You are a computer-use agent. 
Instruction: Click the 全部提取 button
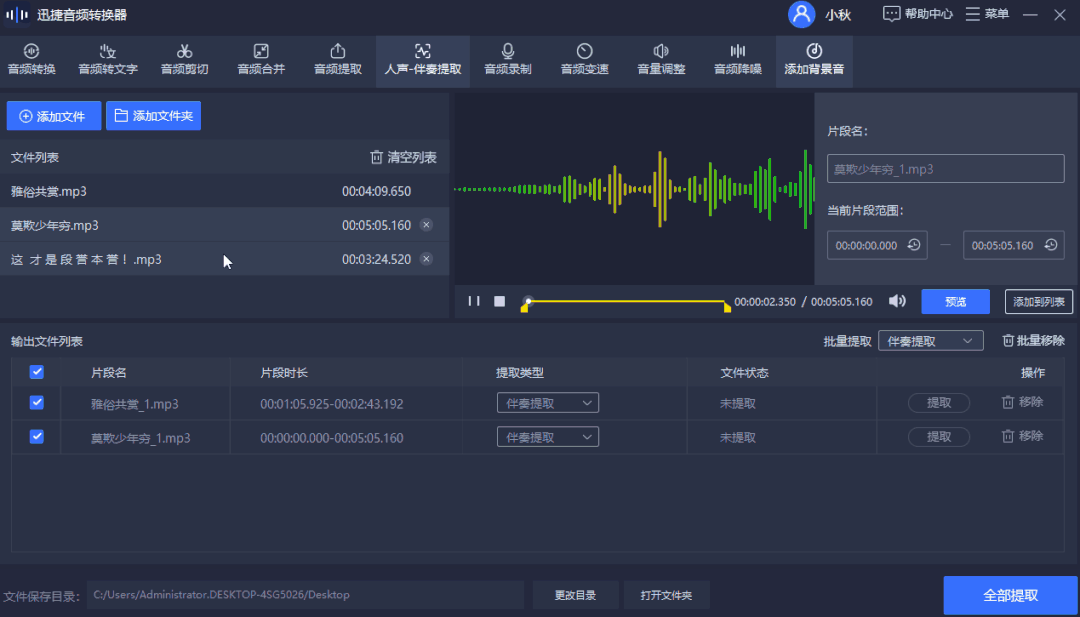coord(1010,596)
